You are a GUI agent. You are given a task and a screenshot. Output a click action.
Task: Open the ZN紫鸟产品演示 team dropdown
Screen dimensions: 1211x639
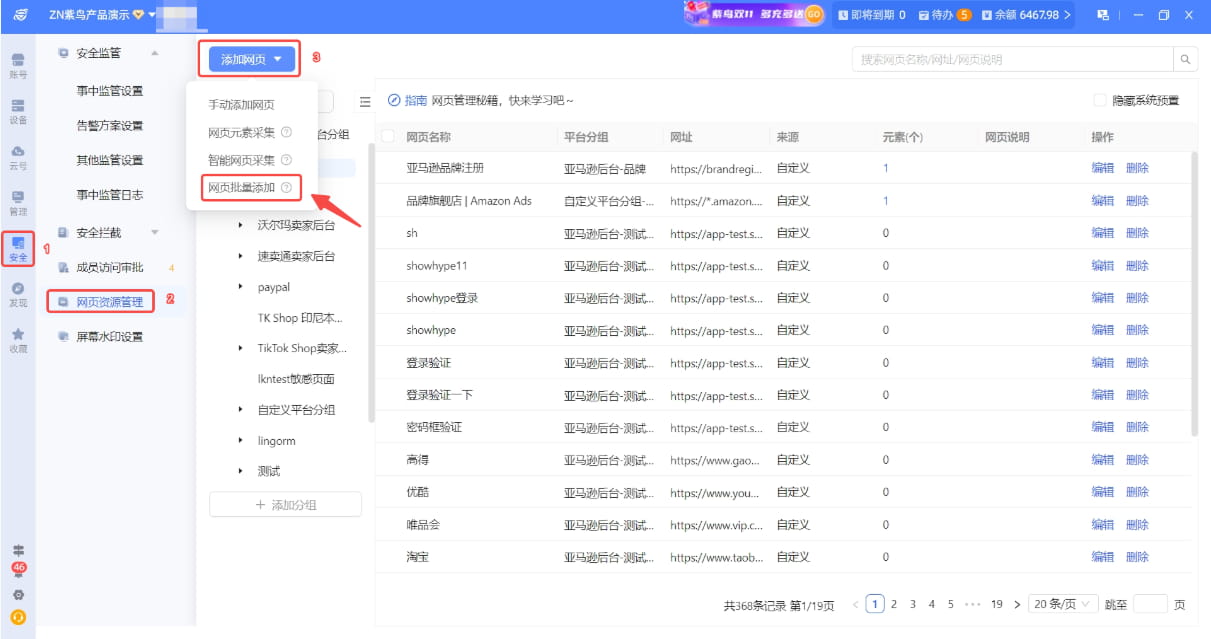(x=102, y=15)
